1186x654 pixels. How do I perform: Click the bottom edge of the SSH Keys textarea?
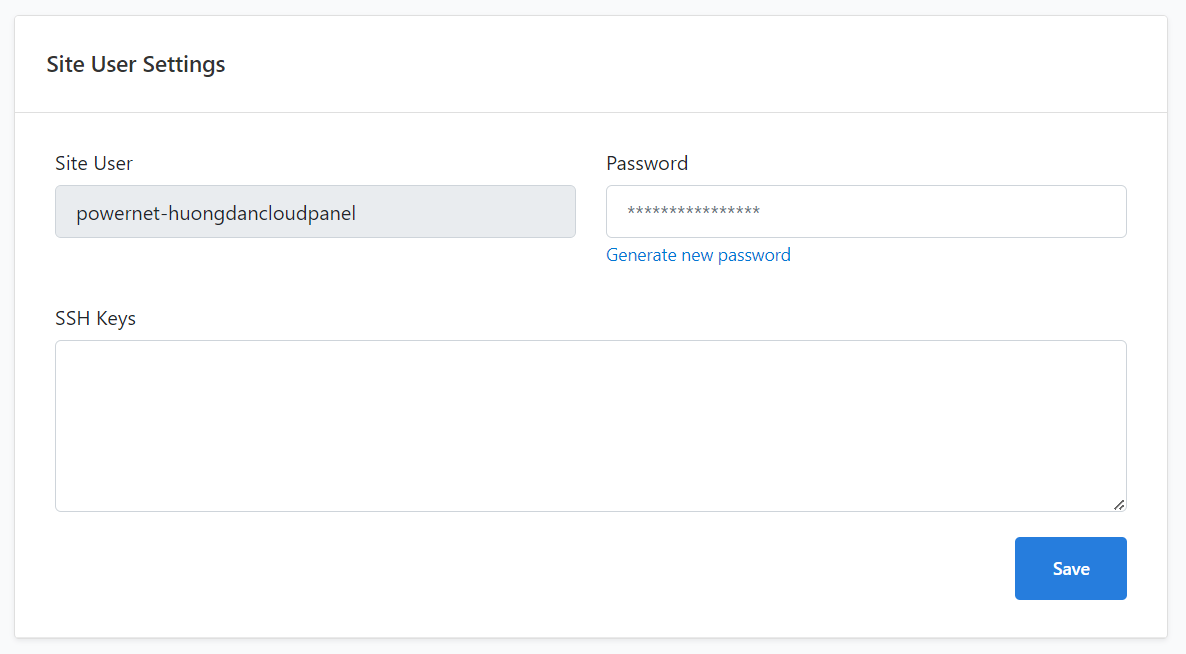[x=591, y=511]
